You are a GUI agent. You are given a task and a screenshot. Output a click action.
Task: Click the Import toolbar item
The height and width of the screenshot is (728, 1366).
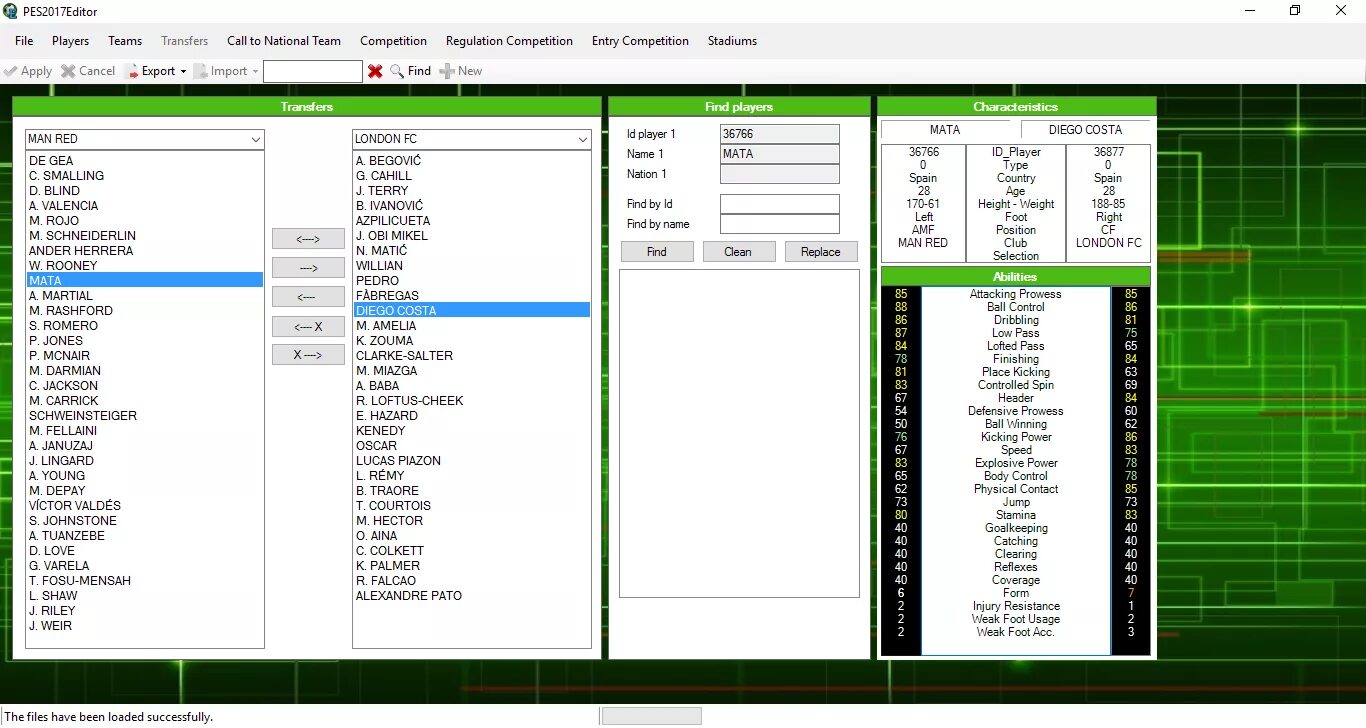point(220,71)
